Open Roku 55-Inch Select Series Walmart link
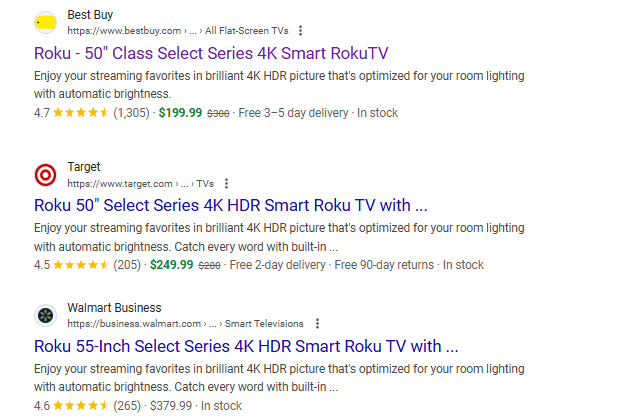 click(x=246, y=346)
